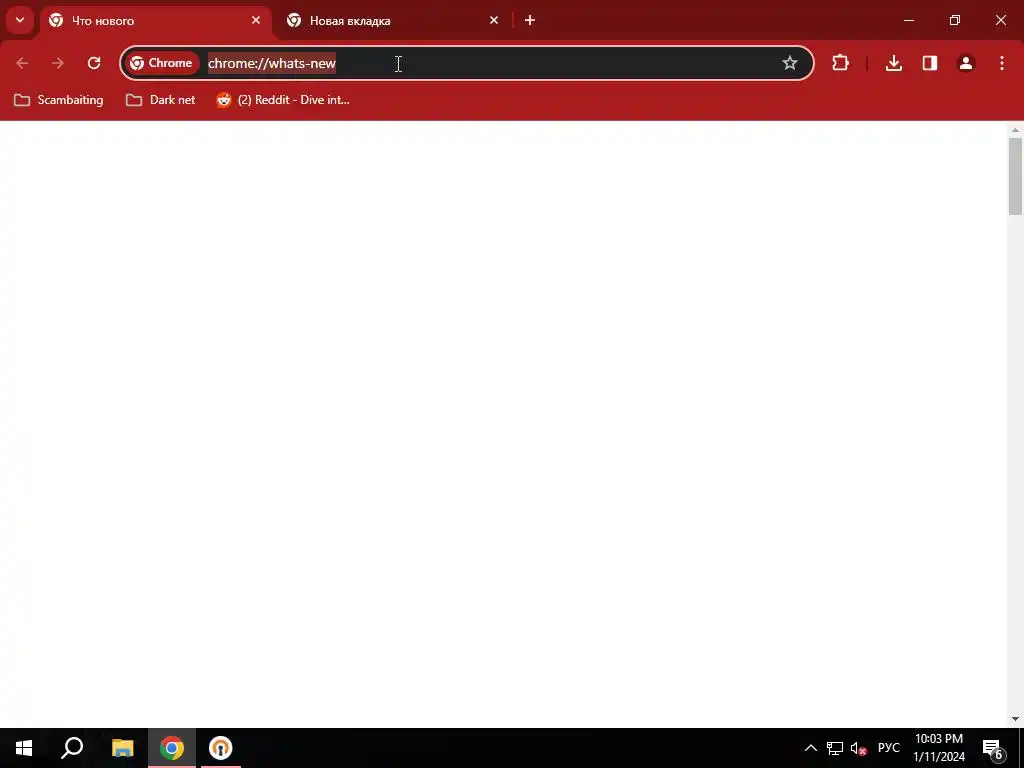Open File Explorer from taskbar
Screen dimensions: 1024x768
pyautogui.click(x=122, y=748)
